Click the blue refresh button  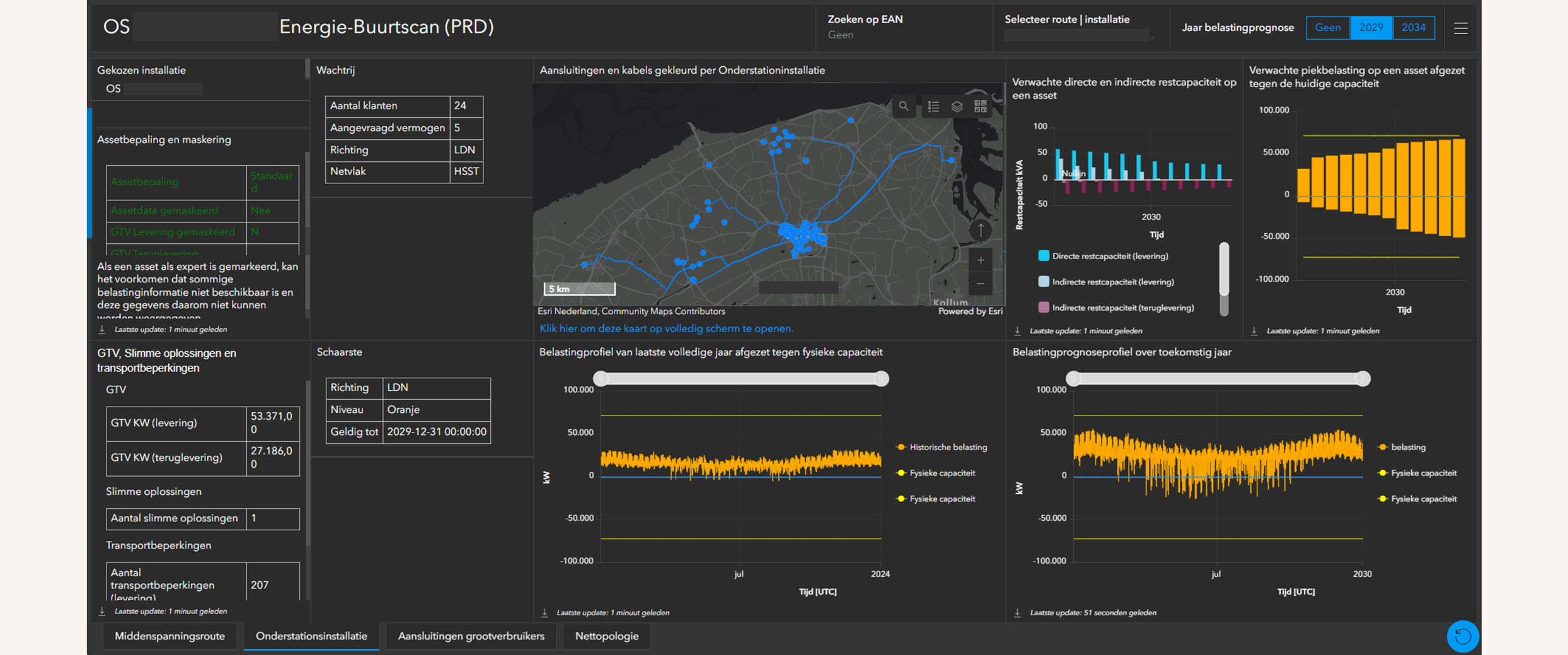point(1462,636)
